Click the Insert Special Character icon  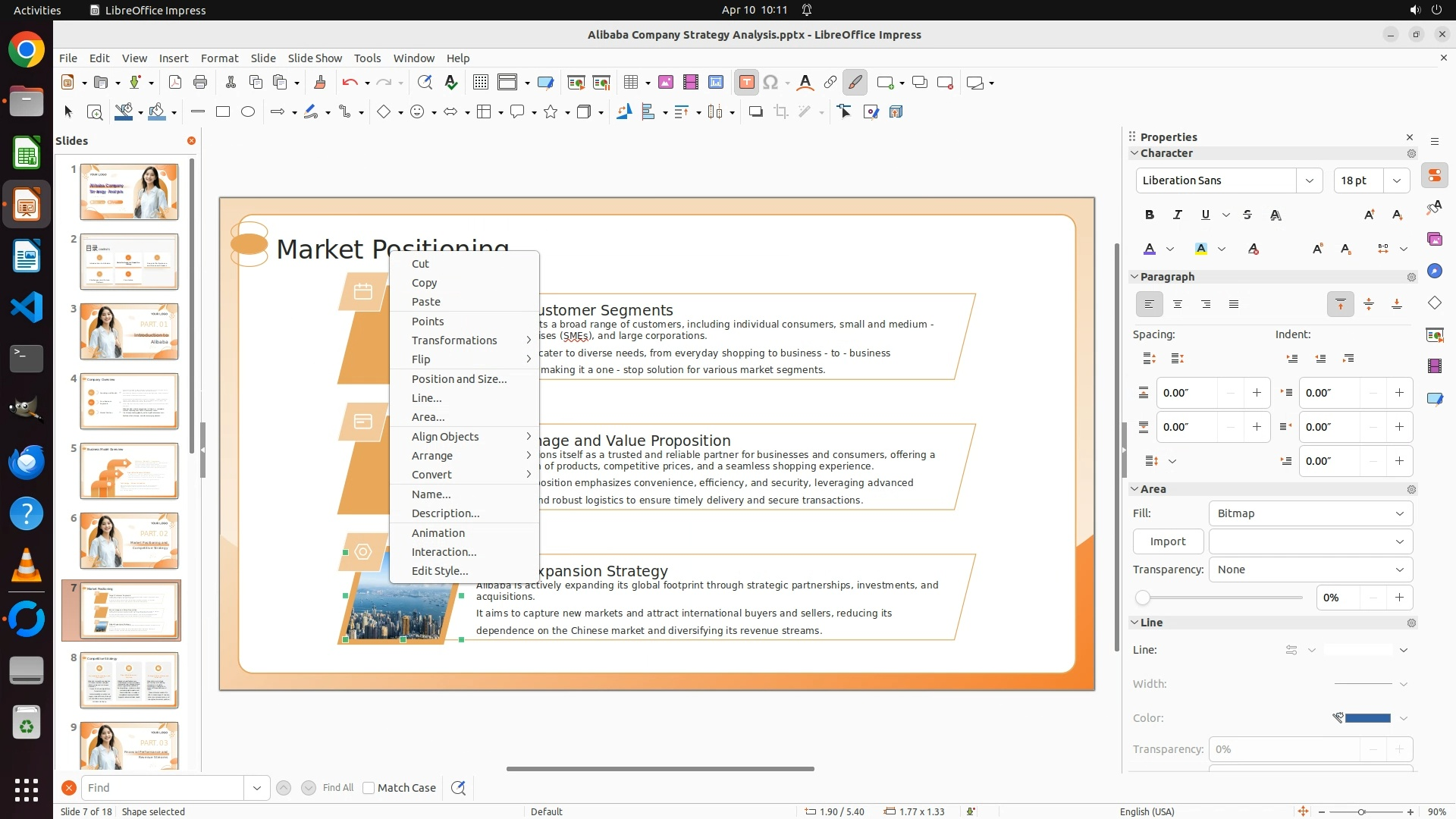pos(770,83)
